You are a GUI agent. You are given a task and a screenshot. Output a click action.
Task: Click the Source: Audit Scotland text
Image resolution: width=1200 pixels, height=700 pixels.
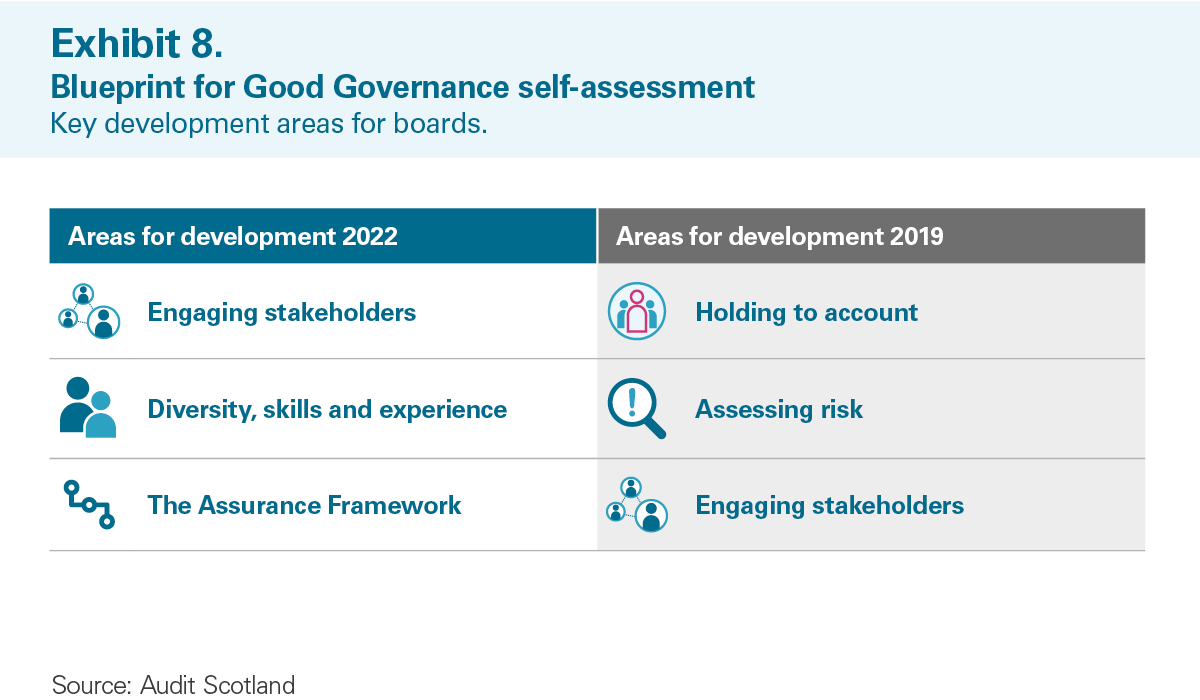pos(173,685)
